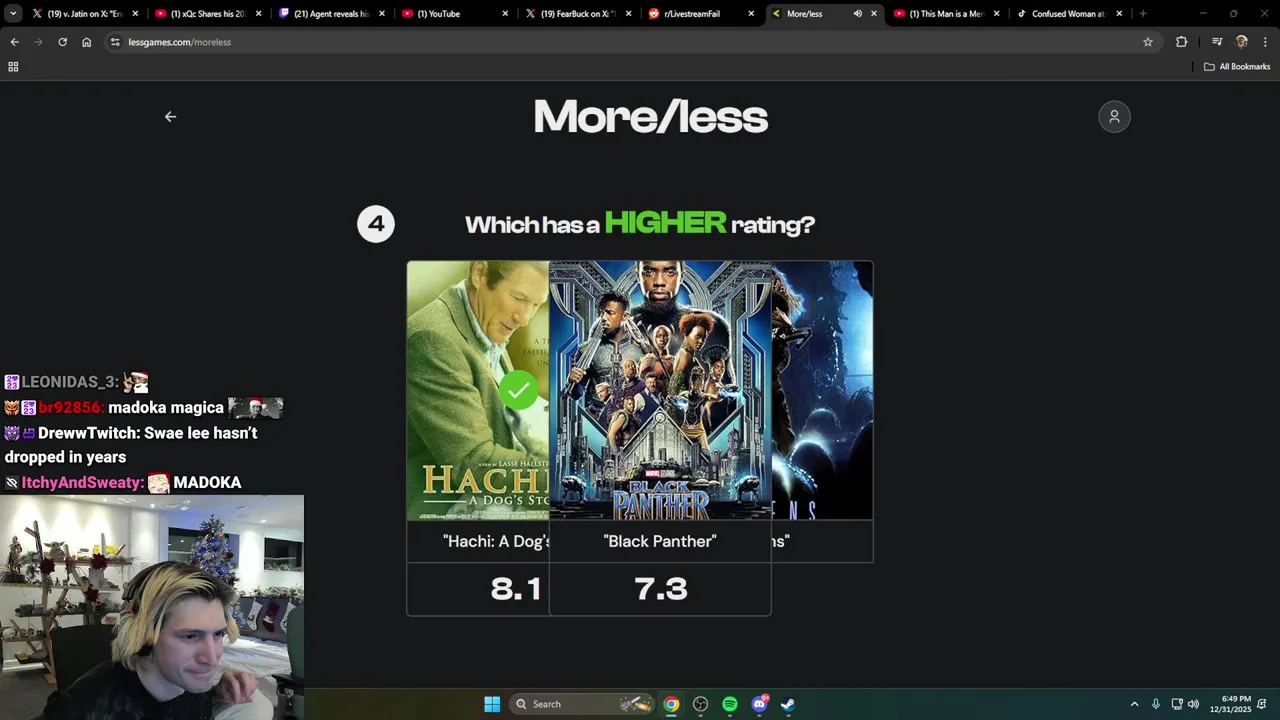
Task: View site information icon in address bar
Action: tap(115, 42)
